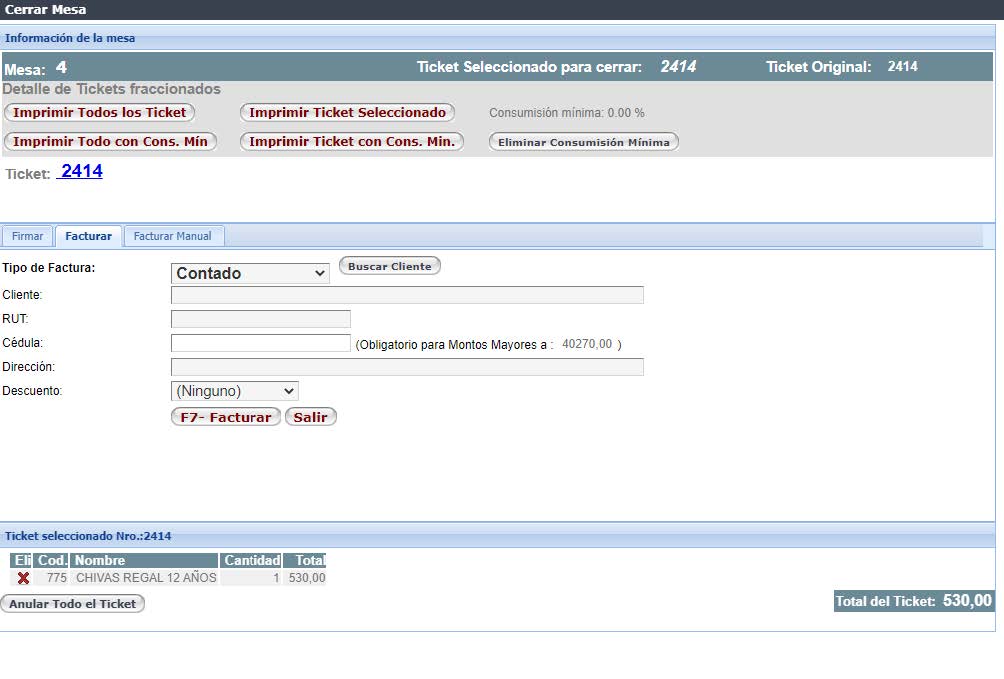1004x679 pixels.
Task: Click Eliminar Consumisión Mínima button
Action: pyautogui.click(x=583, y=142)
